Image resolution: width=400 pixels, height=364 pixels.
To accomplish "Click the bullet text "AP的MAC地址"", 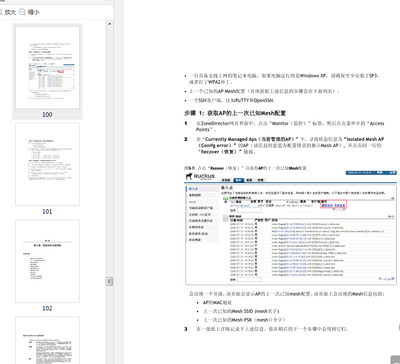I will (217, 303).
